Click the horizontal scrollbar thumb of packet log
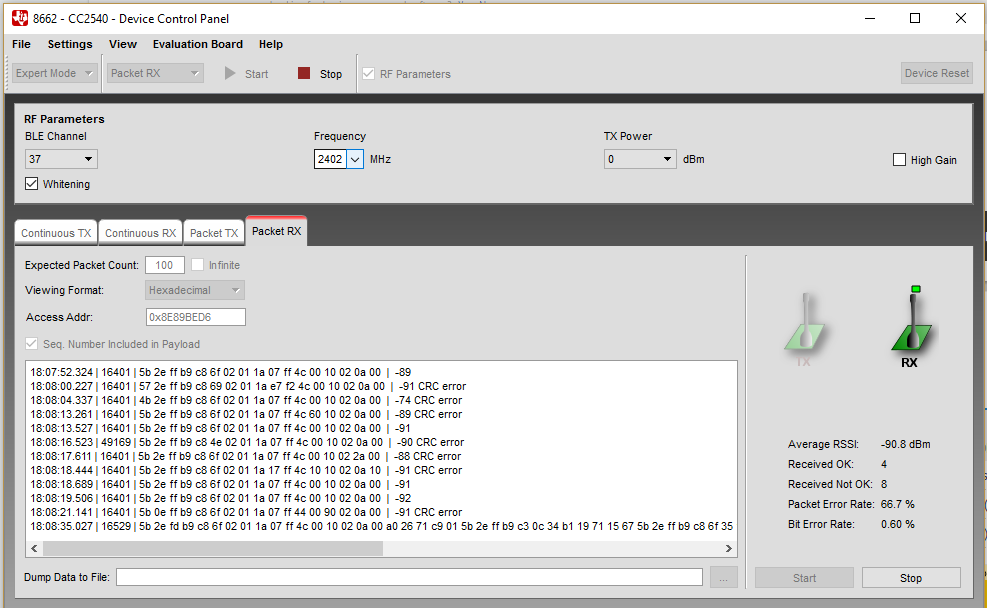Screen dimensions: 987x608 213,548
